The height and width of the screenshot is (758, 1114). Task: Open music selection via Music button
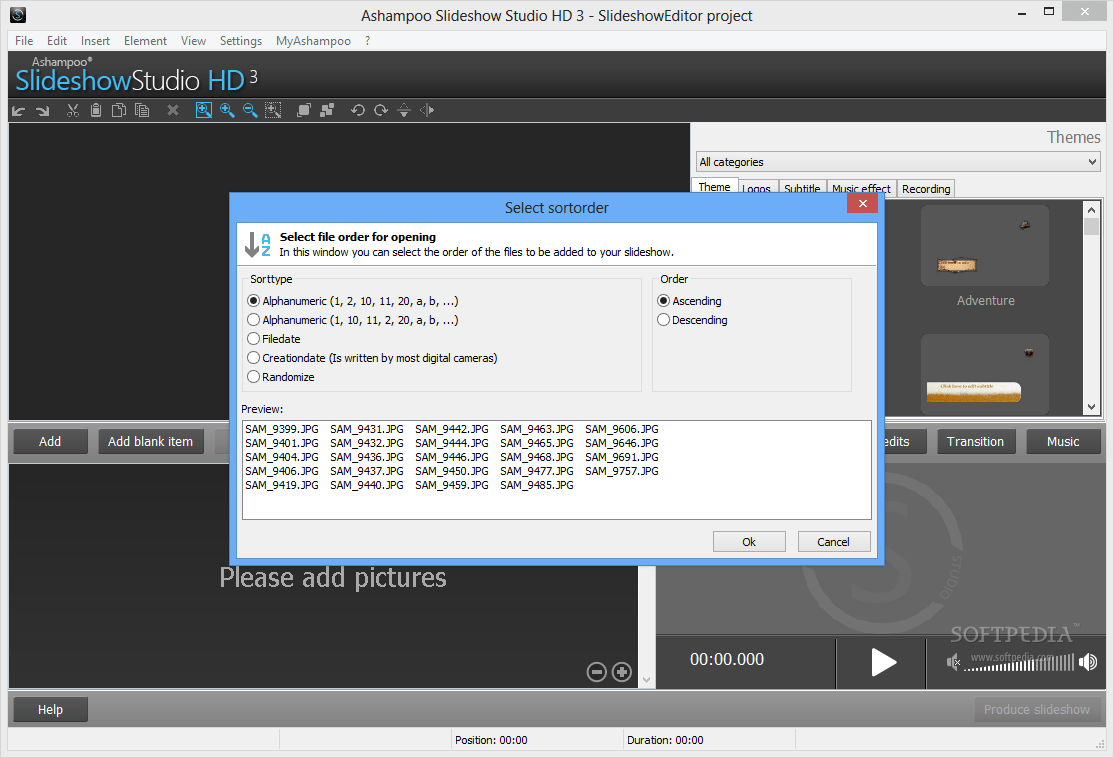pyautogui.click(x=1063, y=441)
